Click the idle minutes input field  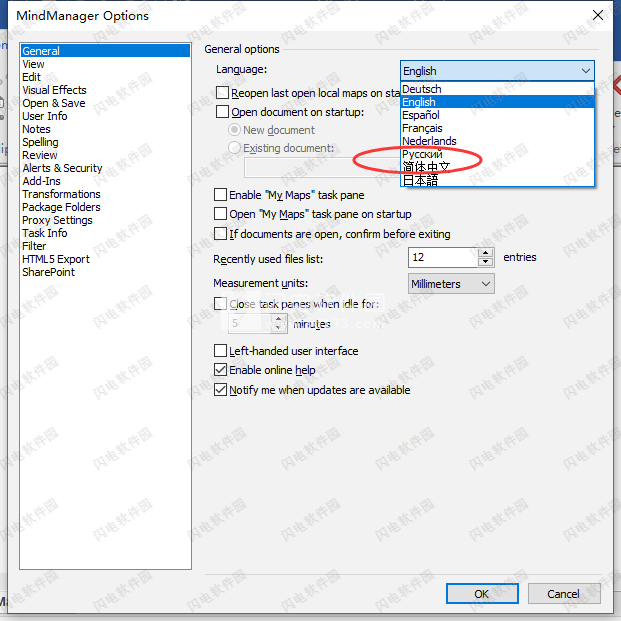(250, 323)
